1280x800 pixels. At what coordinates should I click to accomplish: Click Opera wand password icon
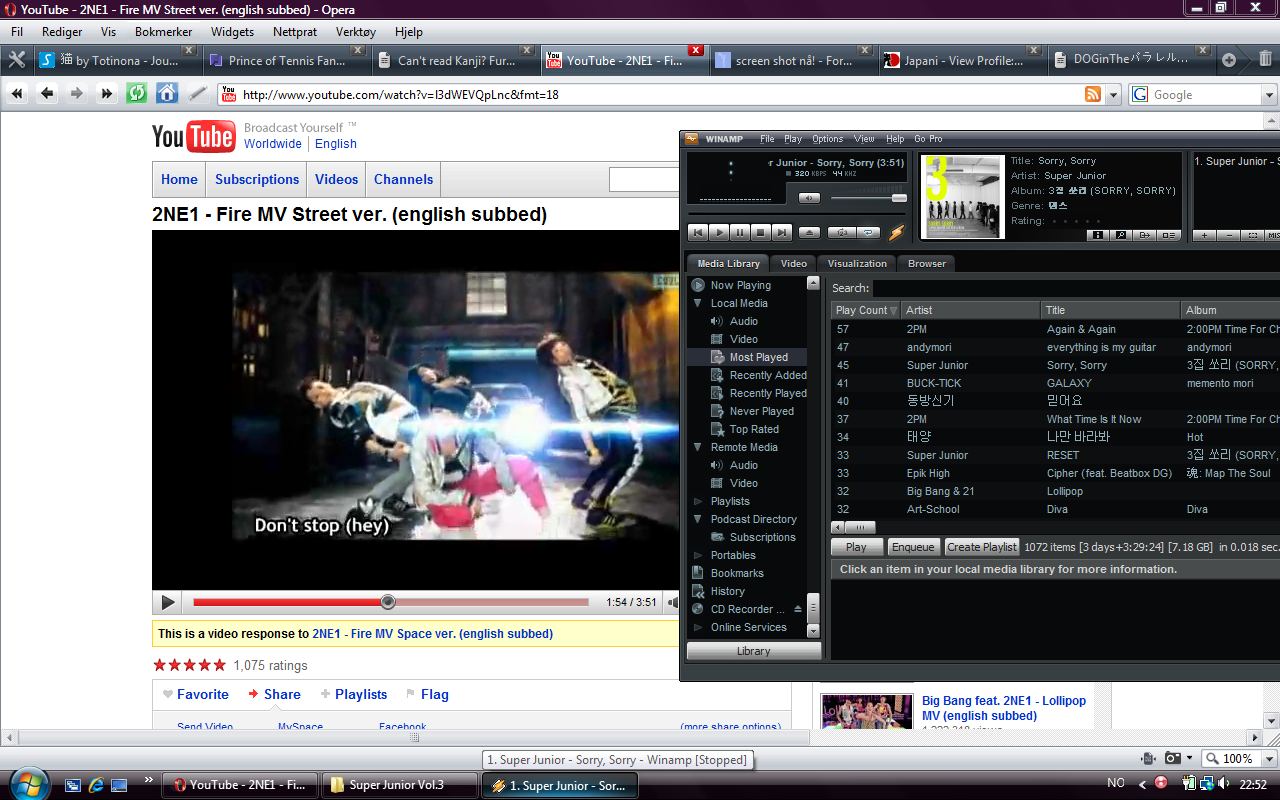197,94
